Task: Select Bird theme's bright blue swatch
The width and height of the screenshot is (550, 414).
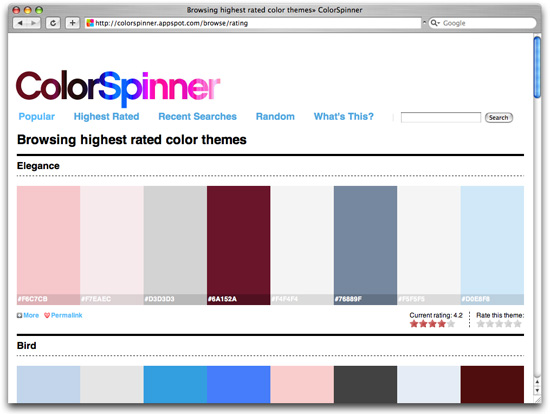Action: point(239,385)
